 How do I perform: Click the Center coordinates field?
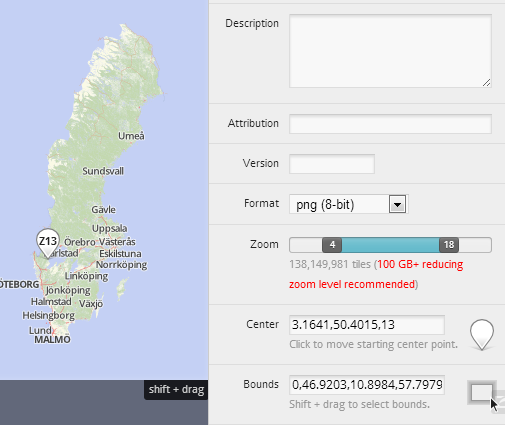pos(367,325)
